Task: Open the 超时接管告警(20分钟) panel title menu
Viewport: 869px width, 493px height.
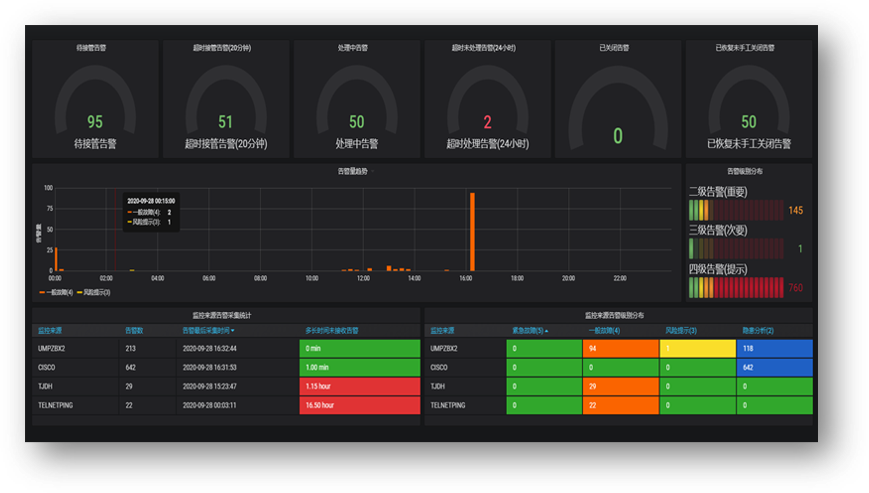Action: pos(222,48)
